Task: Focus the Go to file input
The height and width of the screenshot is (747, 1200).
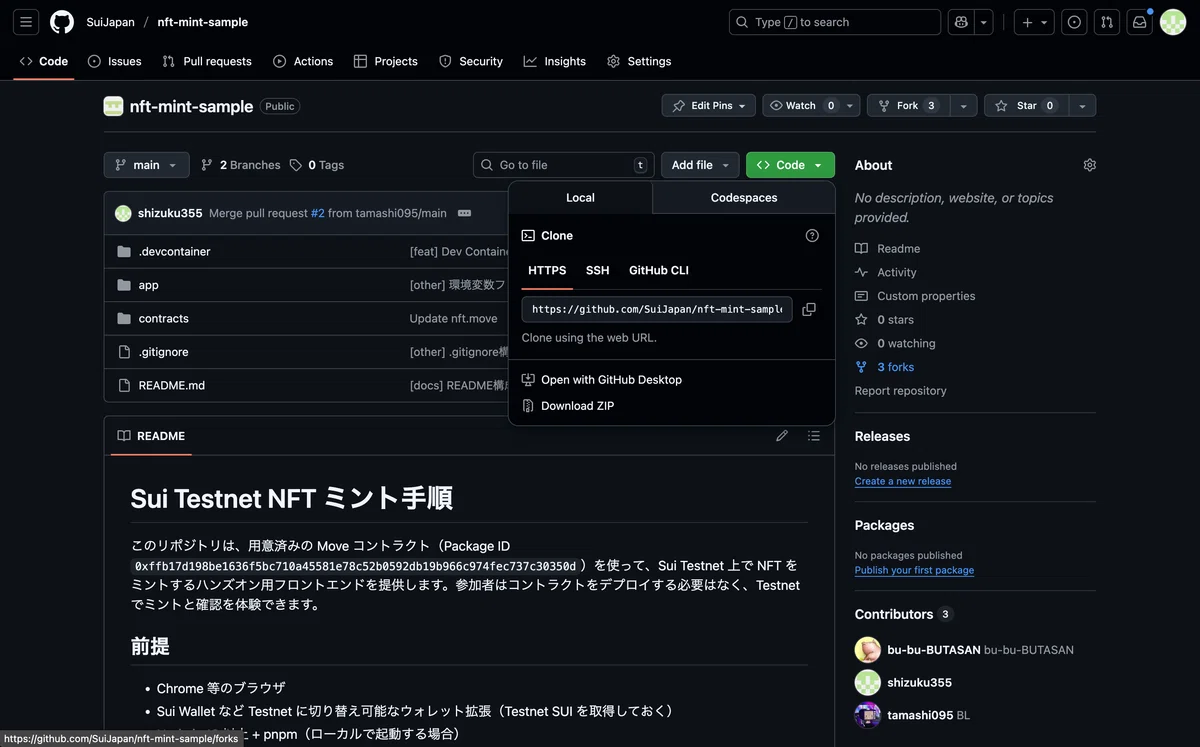Action: (564, 165)
